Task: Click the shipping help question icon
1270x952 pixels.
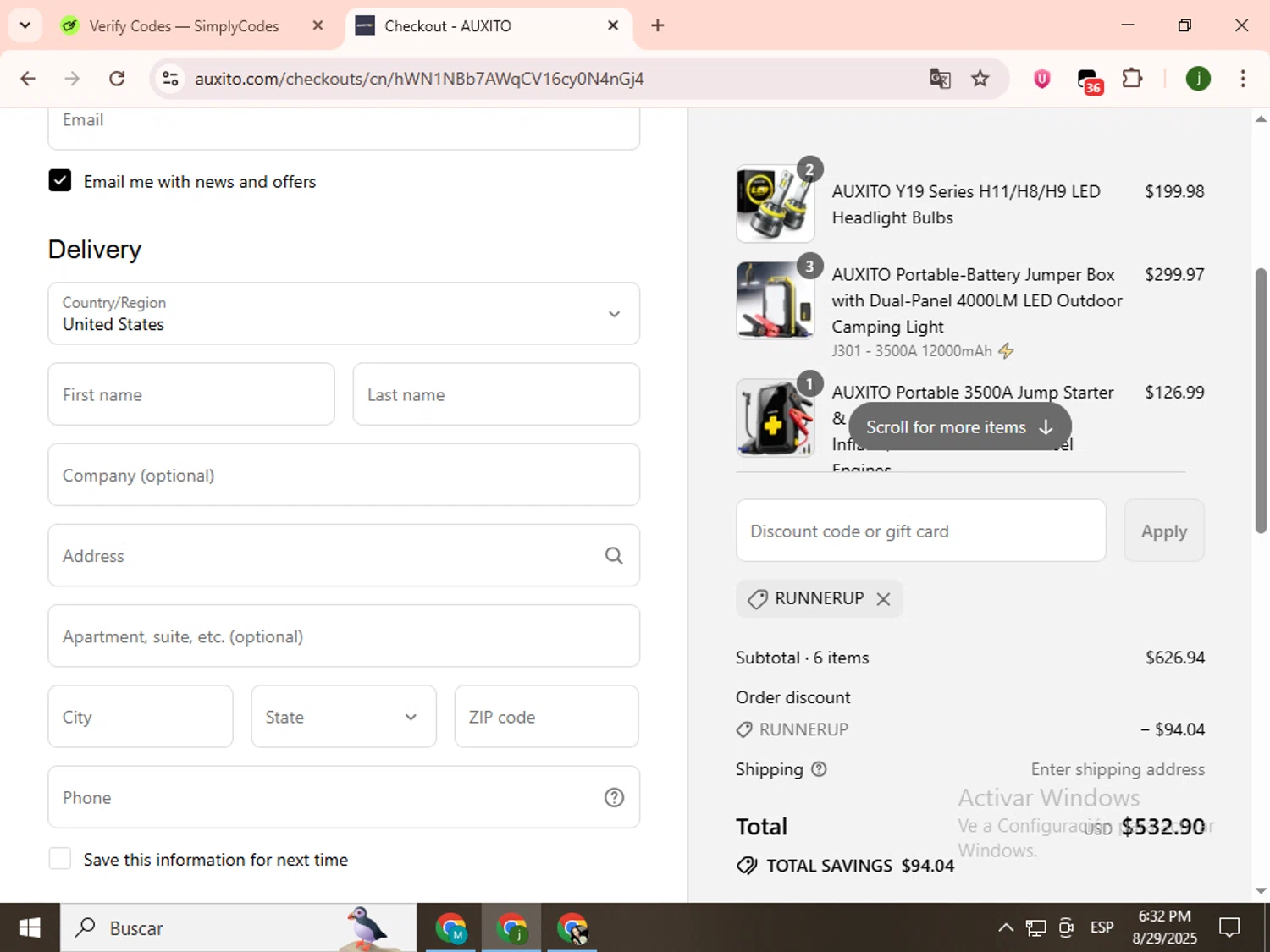Action: pos(819,769)
